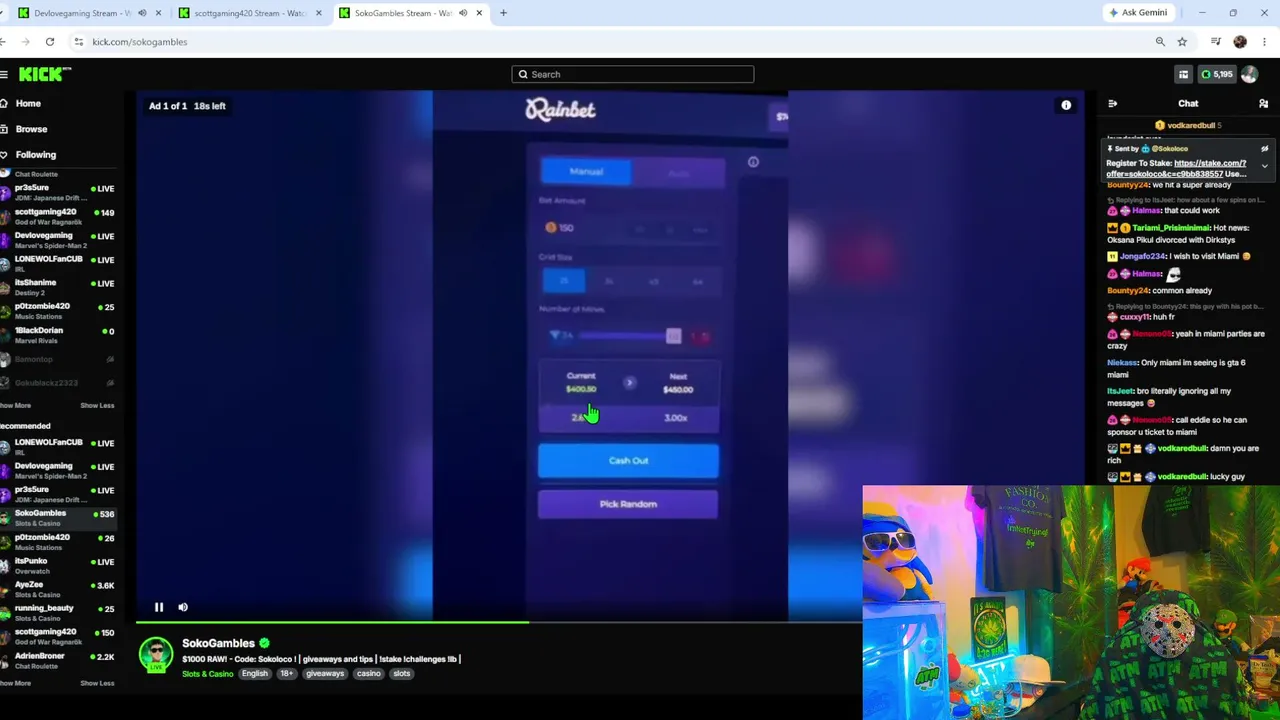Screen dimensions: 1280x720
Task: Pause the video ad
Action: point(158,607)
